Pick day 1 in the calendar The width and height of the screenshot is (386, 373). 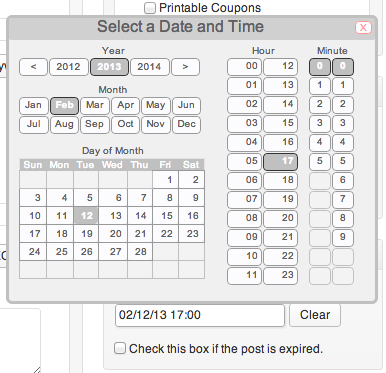pos(166,180)
